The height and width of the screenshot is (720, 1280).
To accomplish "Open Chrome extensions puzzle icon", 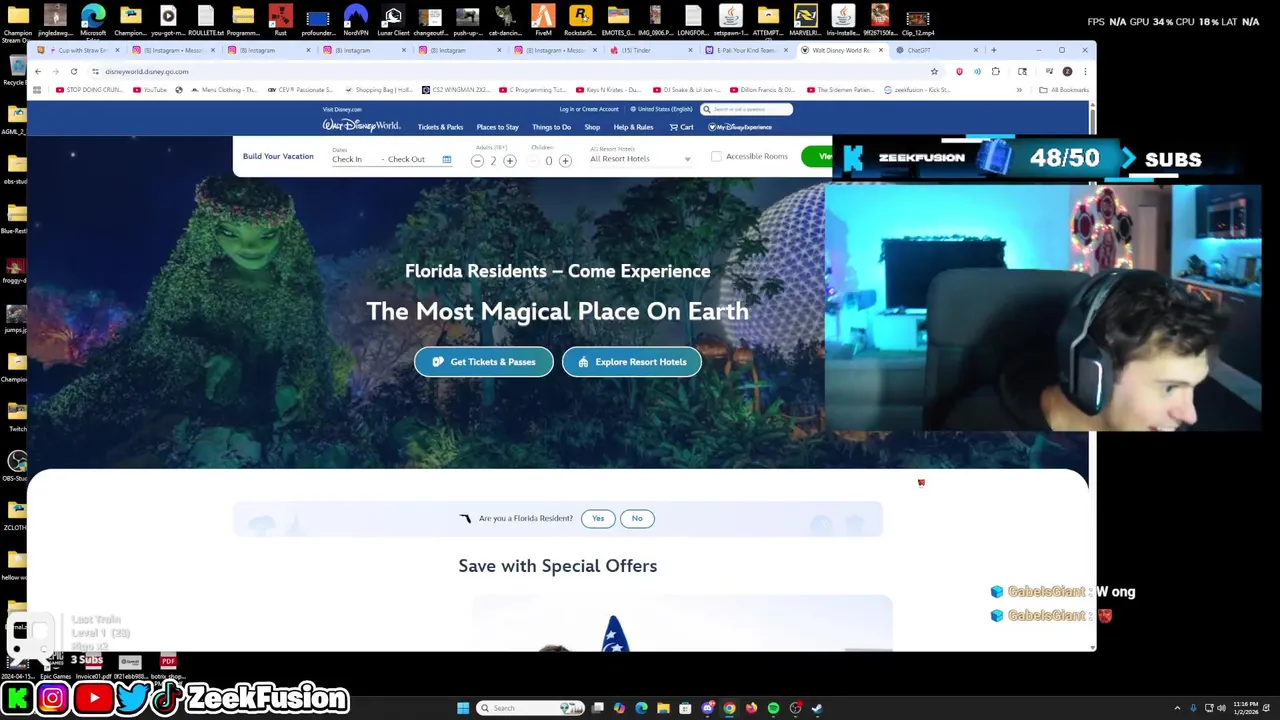I will click(995, 71).
